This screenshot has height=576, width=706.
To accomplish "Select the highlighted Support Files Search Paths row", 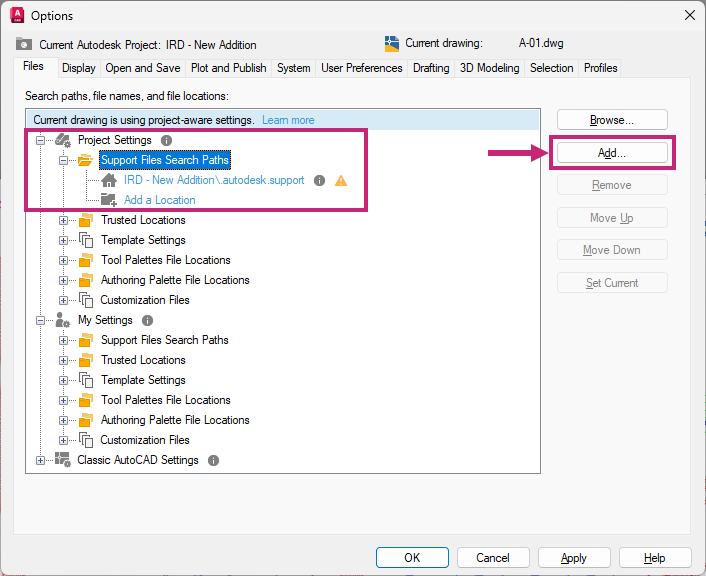I will coord(165,160).
